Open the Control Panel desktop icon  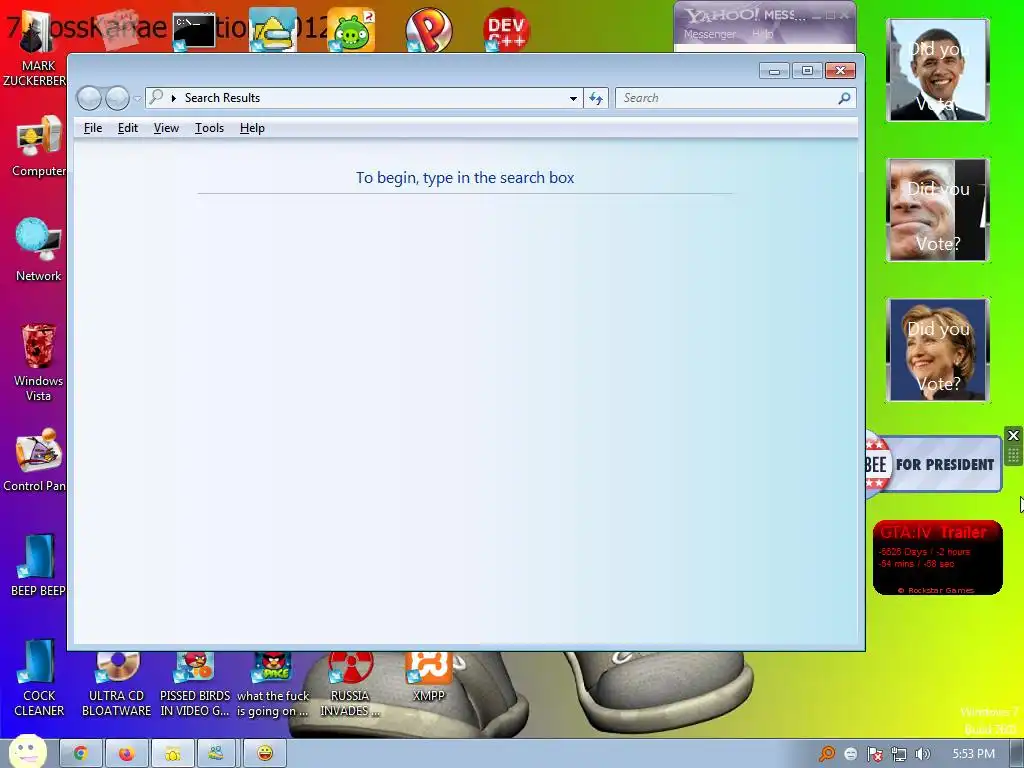pyautogui.click(x=35, y=460)
